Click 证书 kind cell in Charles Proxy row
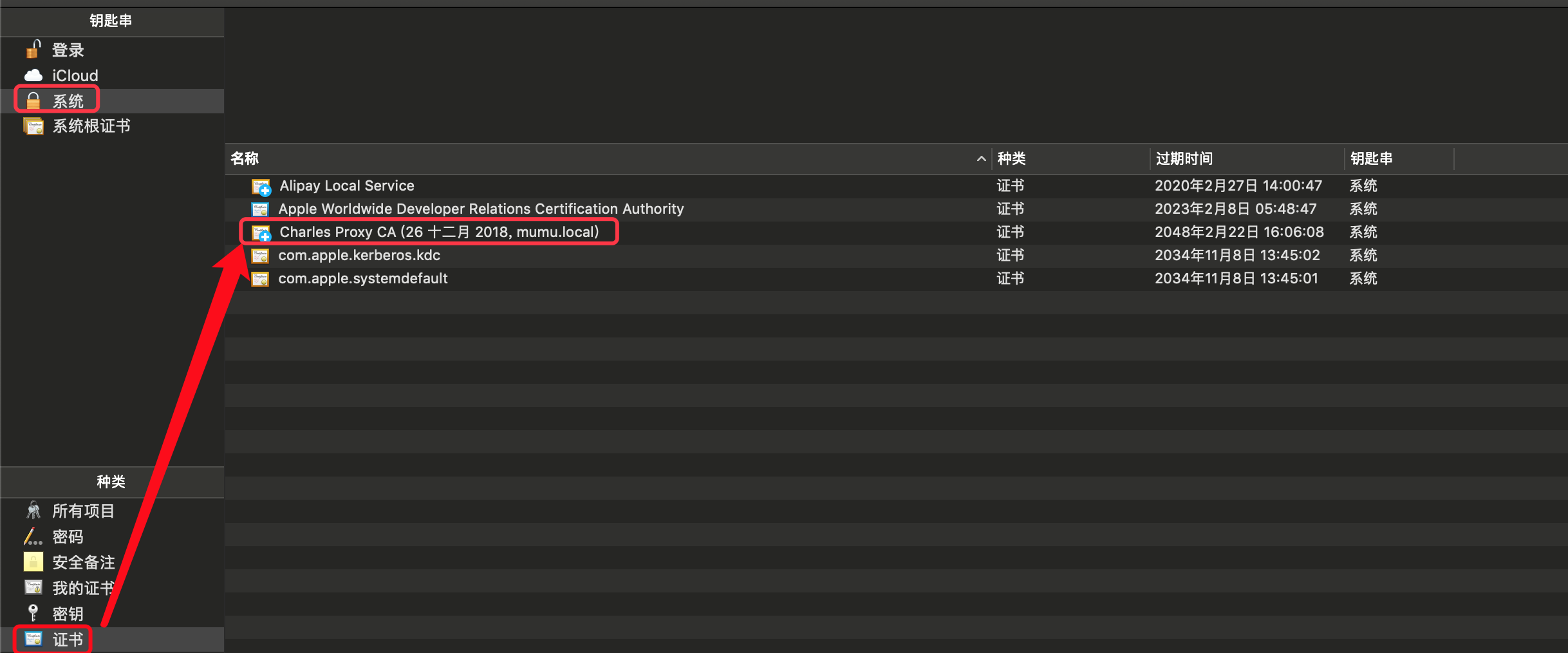Viewport: 1568px width, 653px height. [x=1011, y=232]
